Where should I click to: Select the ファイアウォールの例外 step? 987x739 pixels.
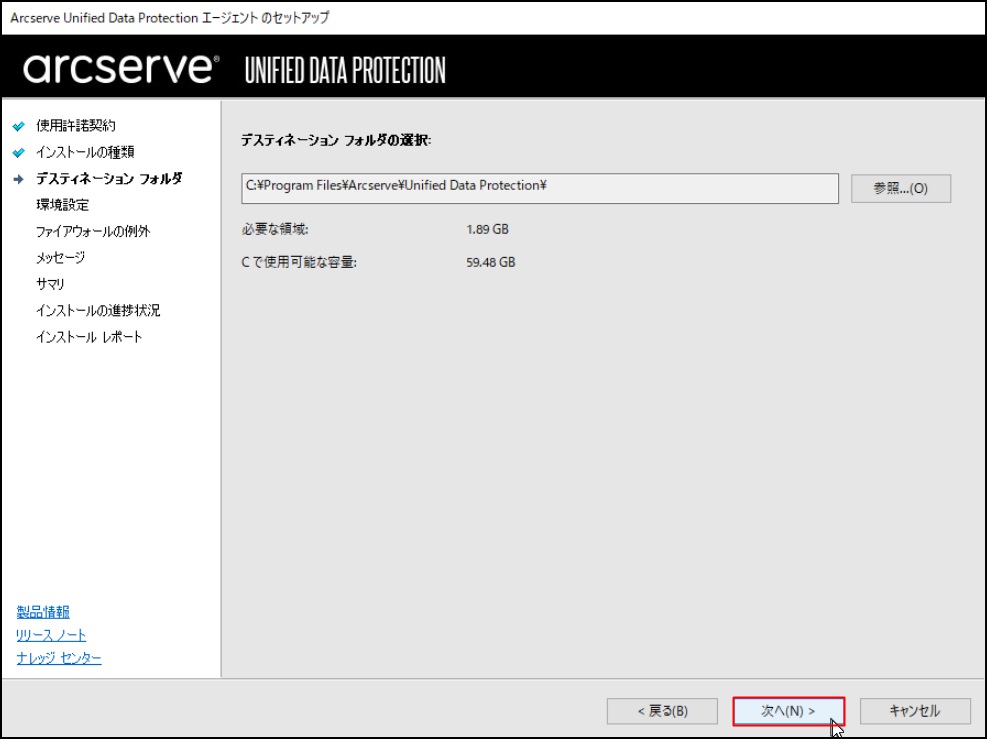coord(93,232)
